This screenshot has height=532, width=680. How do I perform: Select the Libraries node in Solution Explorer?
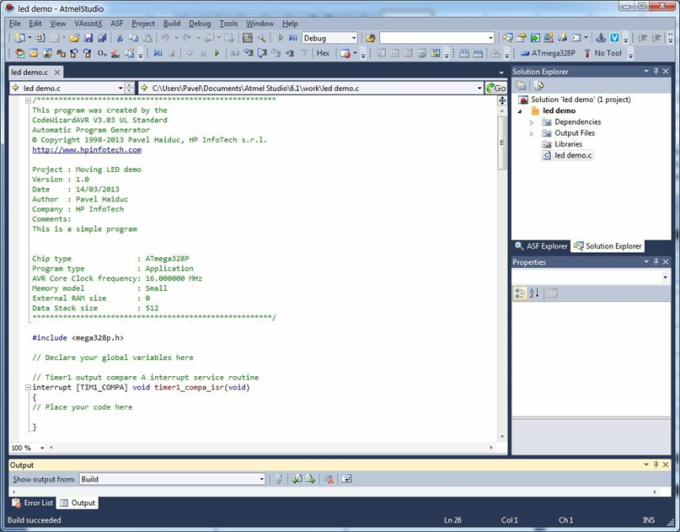pyautogui.click(x=562, y=144)
